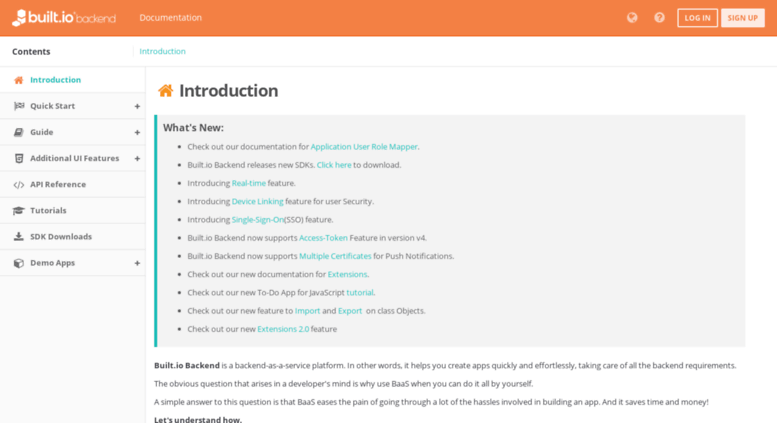777x423 pixels.
Task: Click the SIGN UP button
Action: pos(742,18)
